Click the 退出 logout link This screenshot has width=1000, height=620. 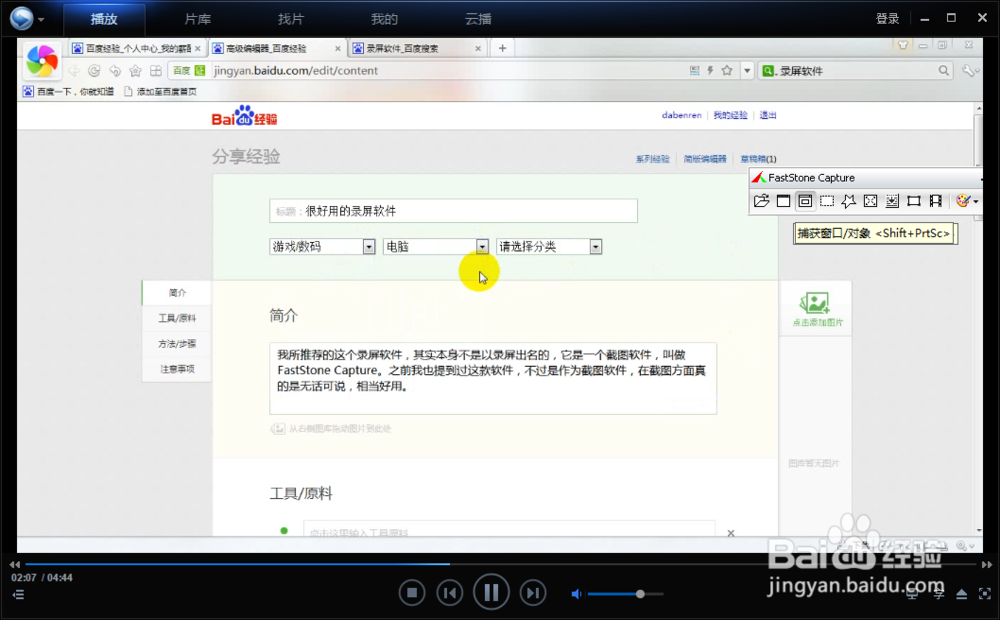click(767, 114)
